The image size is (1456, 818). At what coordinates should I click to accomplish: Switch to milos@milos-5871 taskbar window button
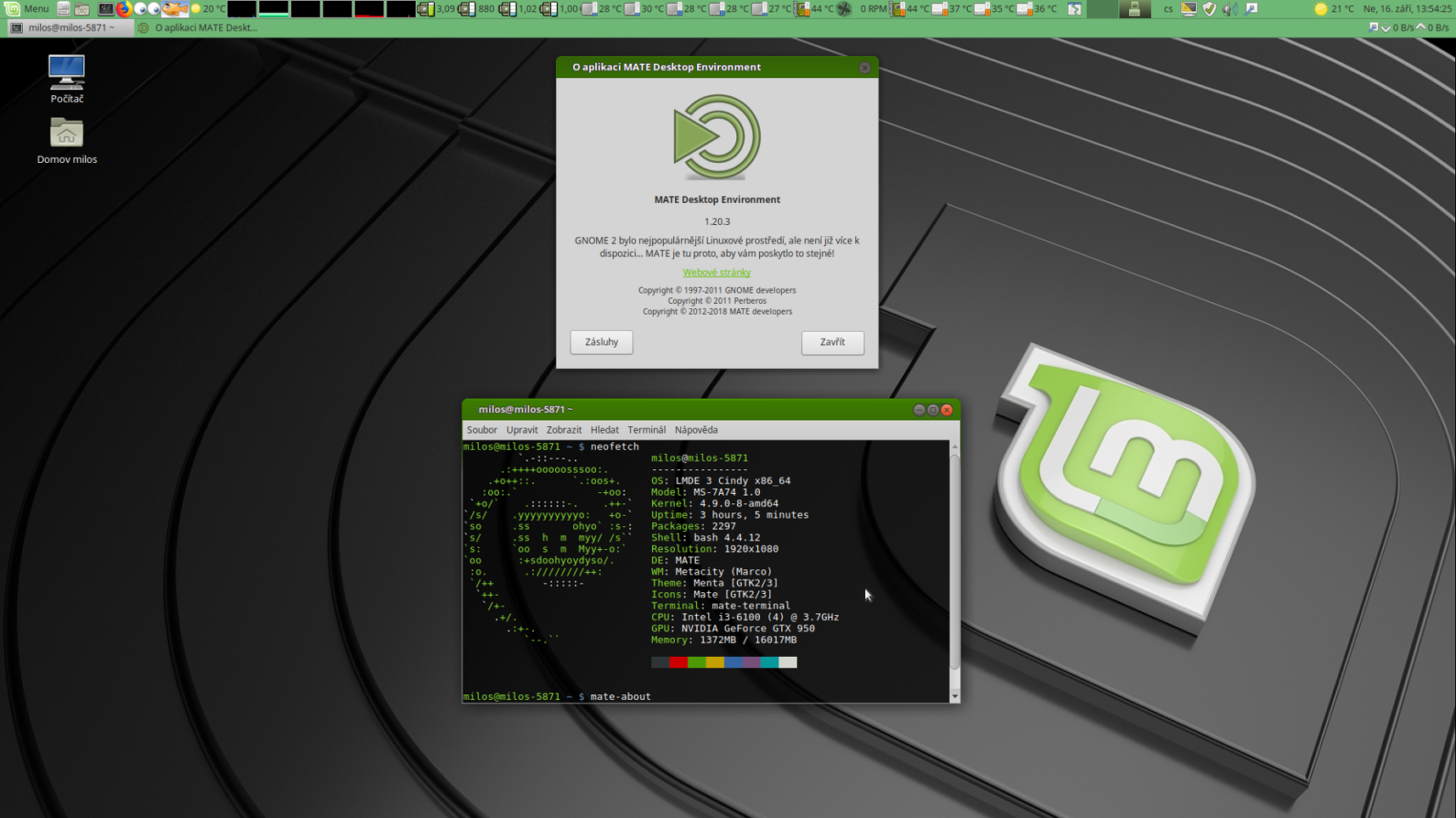tap(70, 27)
